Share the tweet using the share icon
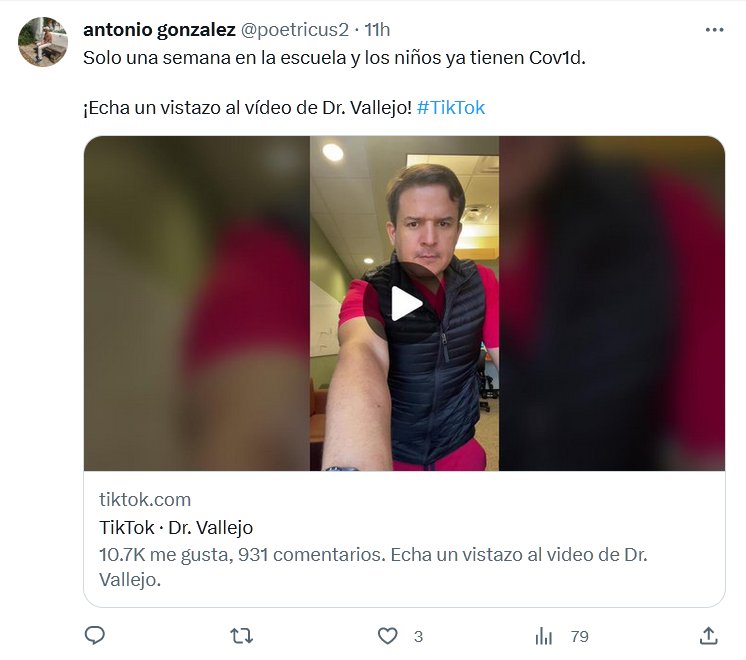Image resolution: width=746 pixels, height=660 pixels. pyautogui.click(x=708, y=635)
